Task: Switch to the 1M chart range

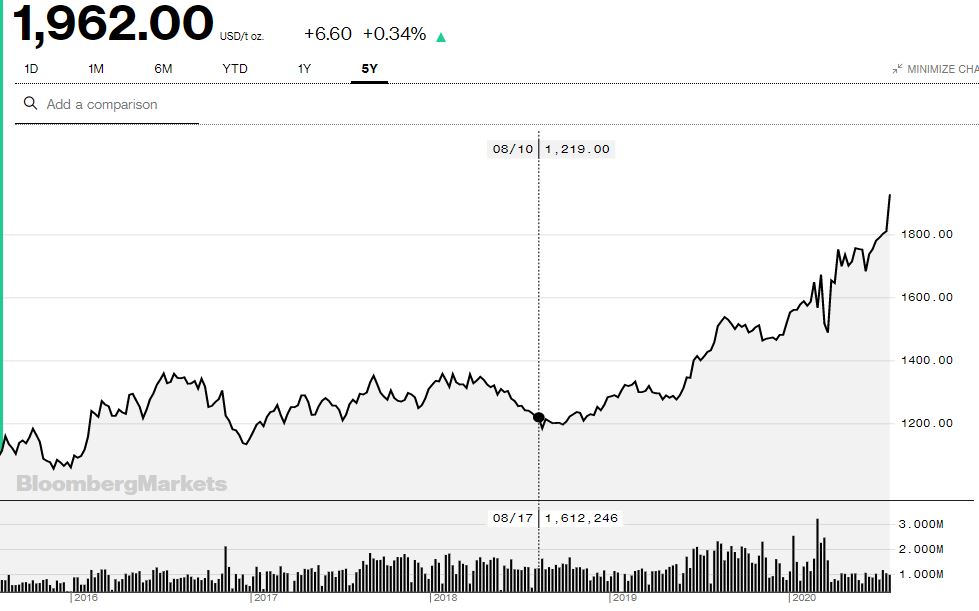Action: [x=96, y=69]
